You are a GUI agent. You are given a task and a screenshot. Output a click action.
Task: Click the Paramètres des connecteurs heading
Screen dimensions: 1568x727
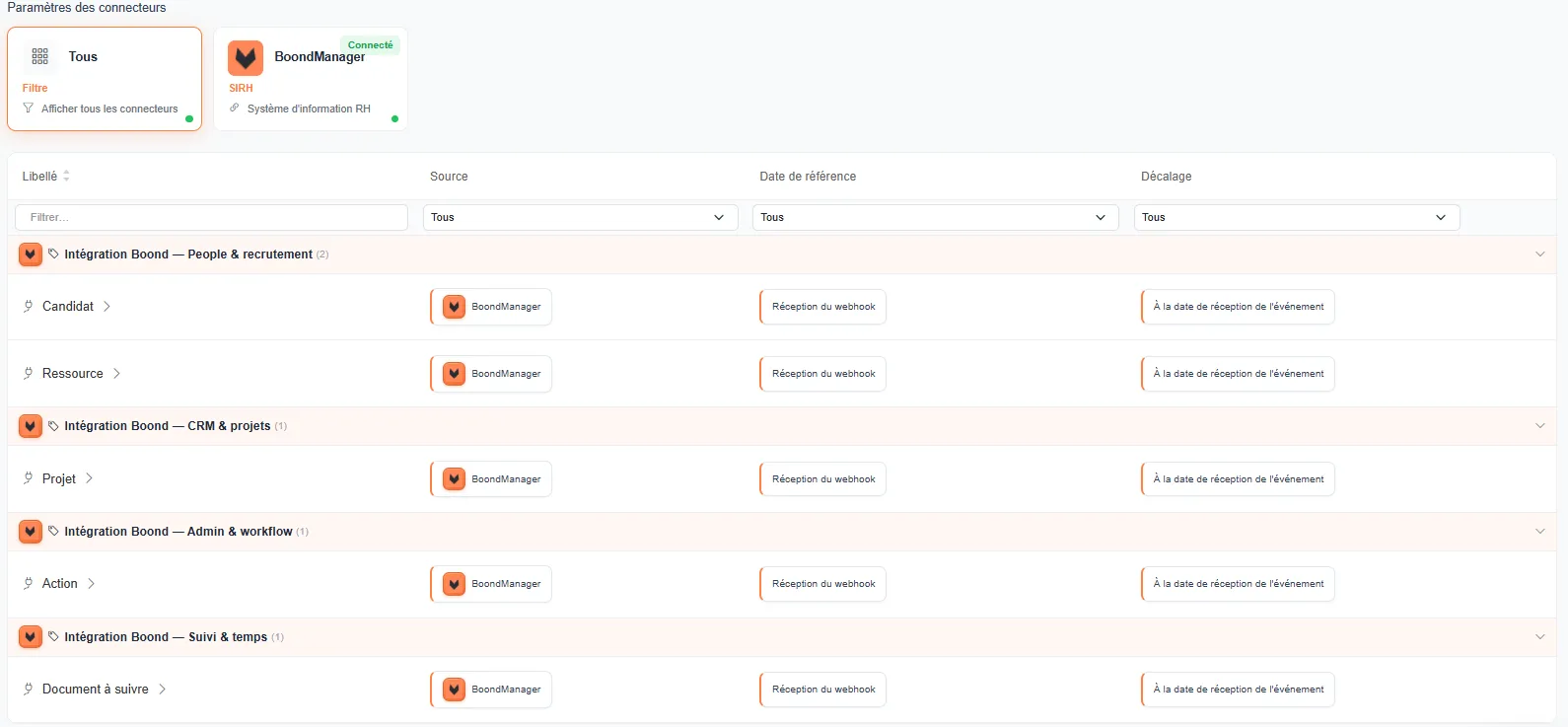87,8
